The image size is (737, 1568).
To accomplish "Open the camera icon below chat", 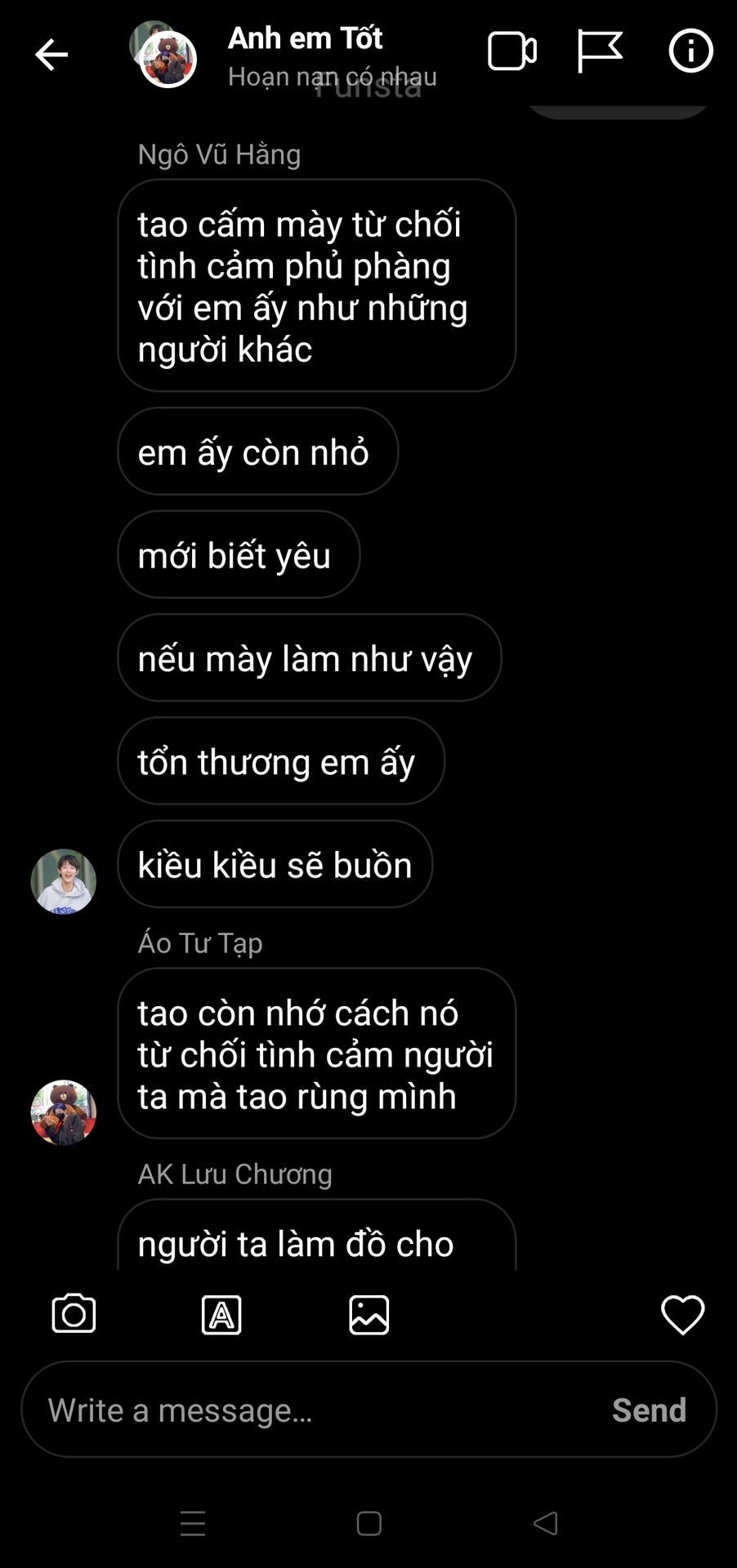I will point(74,1314).
